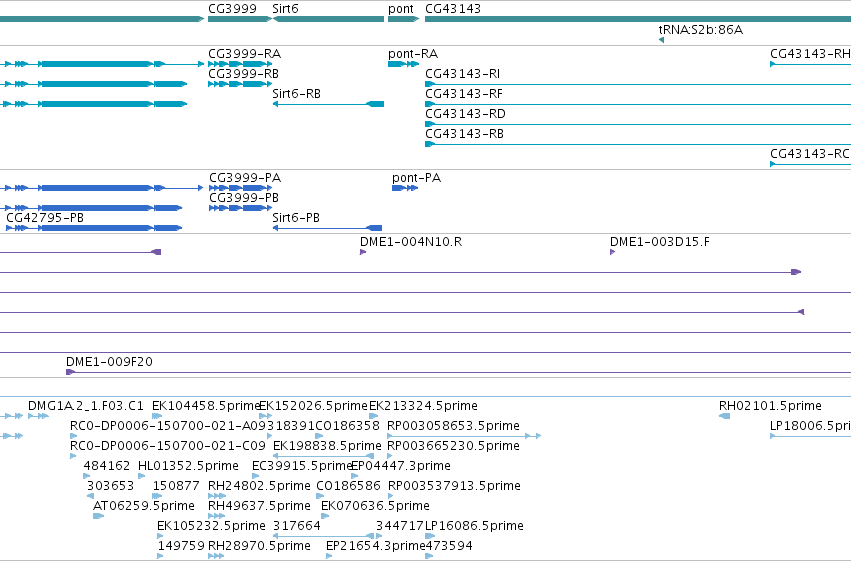Viewport: 851px width, 561px height.
Task: Click the DME1-009F20 start arrow
Action: (x=70, y=372)
